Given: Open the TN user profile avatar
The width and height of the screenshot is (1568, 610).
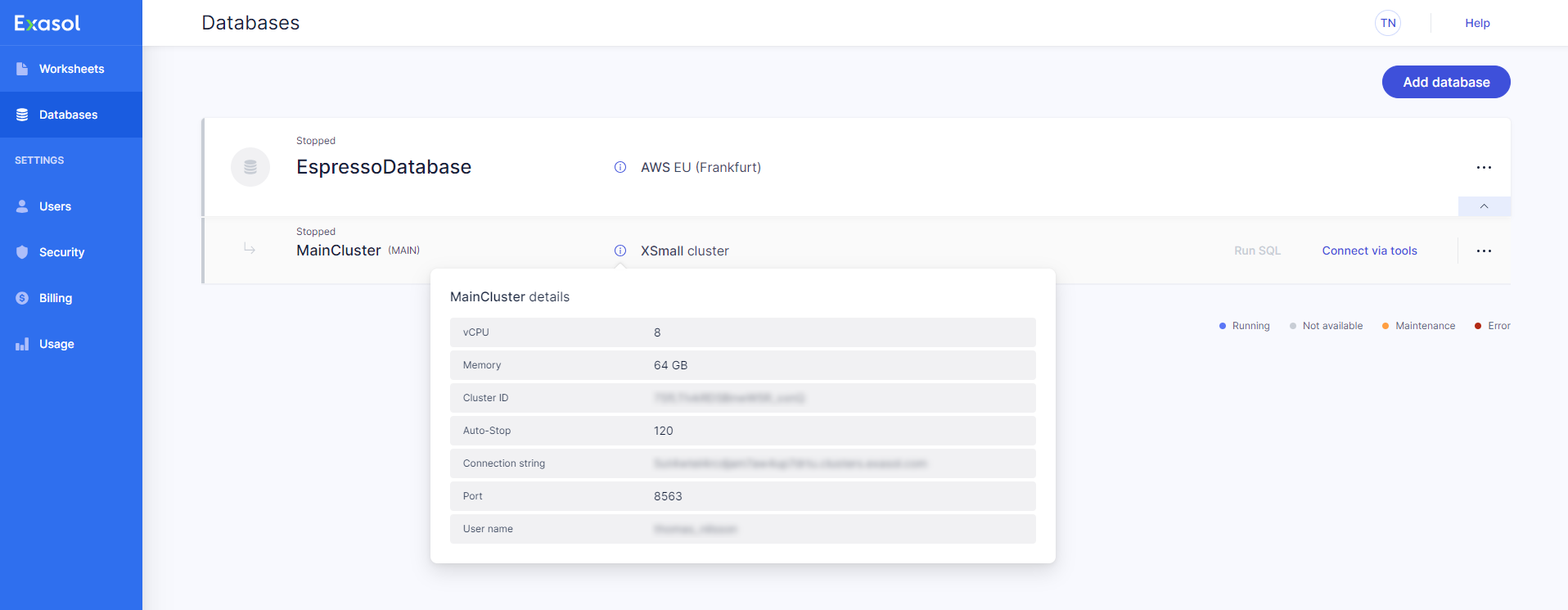Looking at the screenshot, I should point(1388,23).
